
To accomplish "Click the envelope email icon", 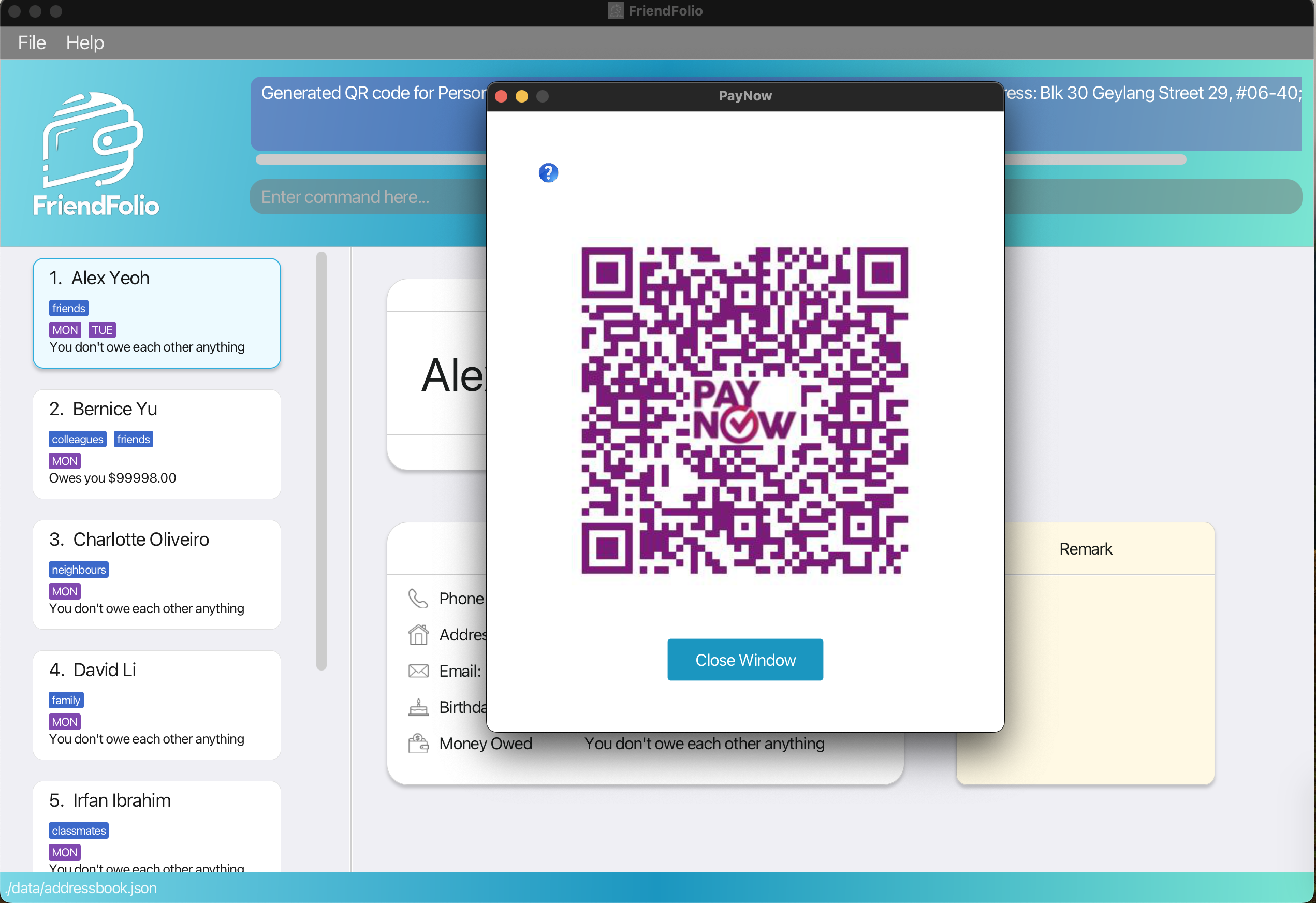I will [x=418, y=671].
